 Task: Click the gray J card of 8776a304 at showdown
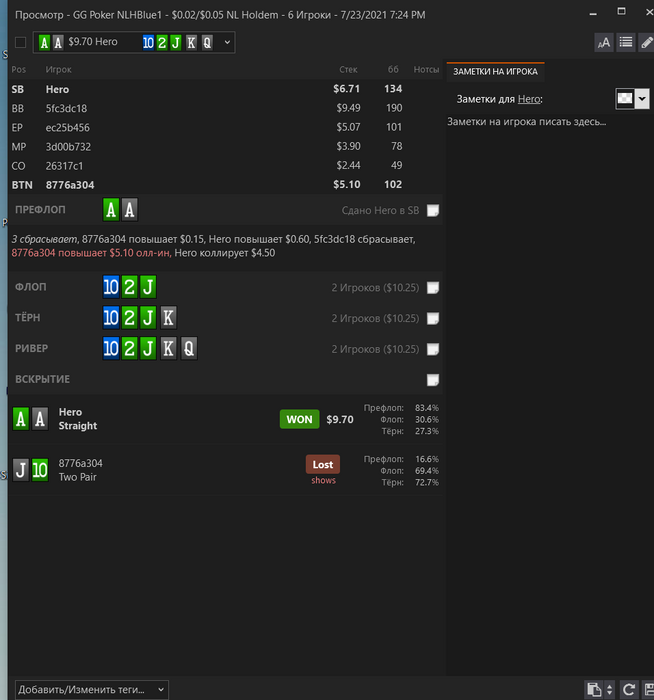pos(21,470)
